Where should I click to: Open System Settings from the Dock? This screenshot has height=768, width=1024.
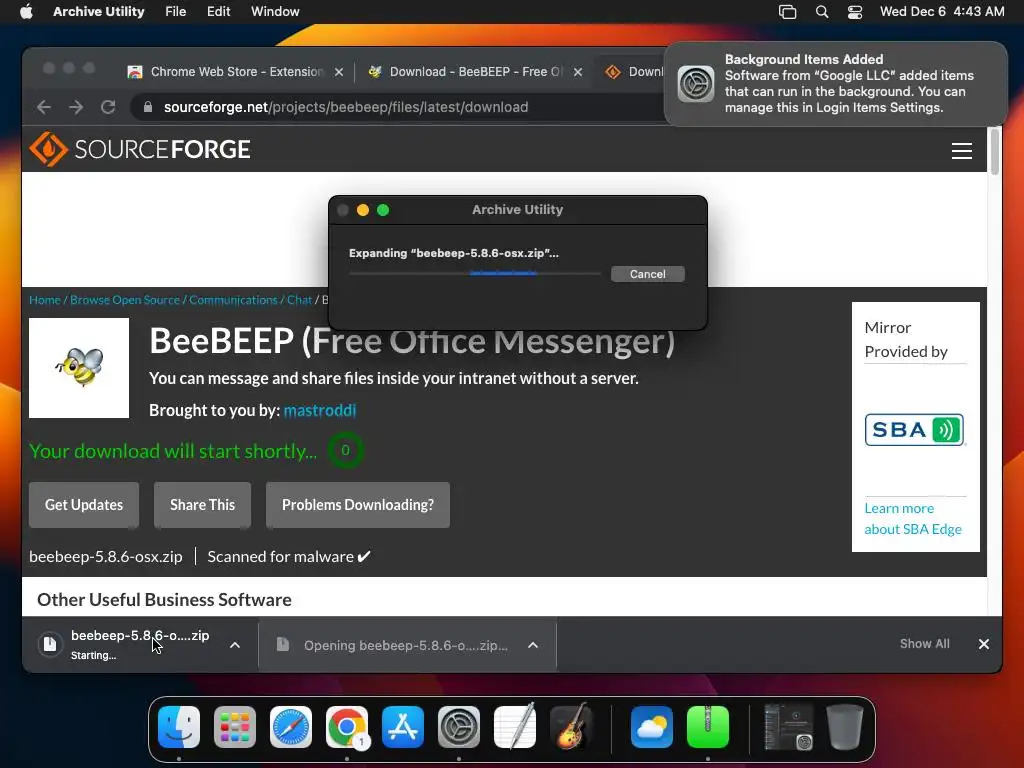(x=458, y=727)
